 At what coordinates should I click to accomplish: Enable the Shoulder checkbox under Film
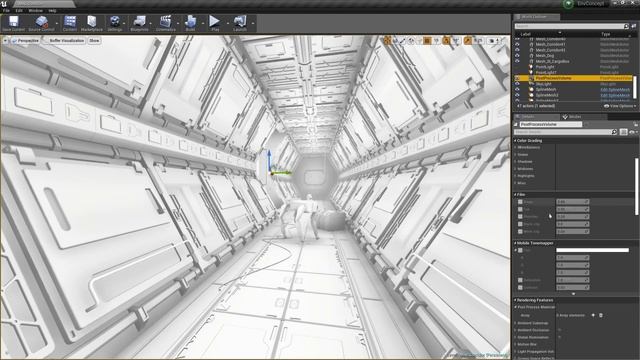click(x=520, y=217)
